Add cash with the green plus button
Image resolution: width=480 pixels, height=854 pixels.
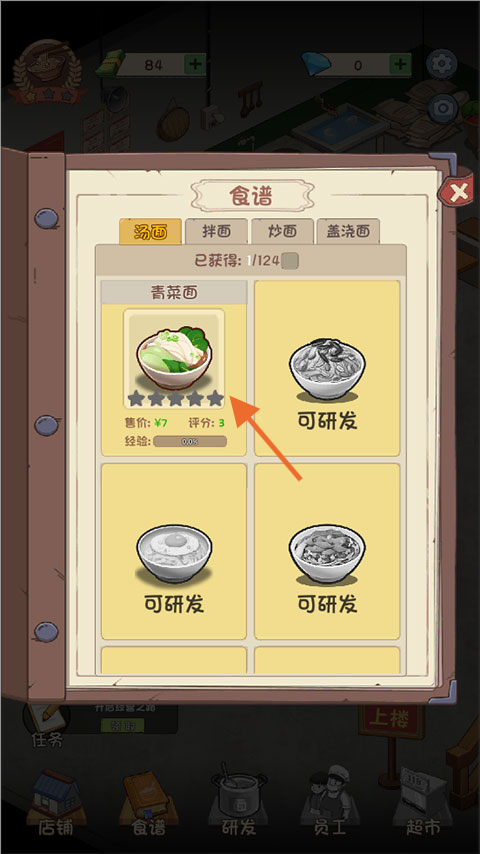[195, 65]
